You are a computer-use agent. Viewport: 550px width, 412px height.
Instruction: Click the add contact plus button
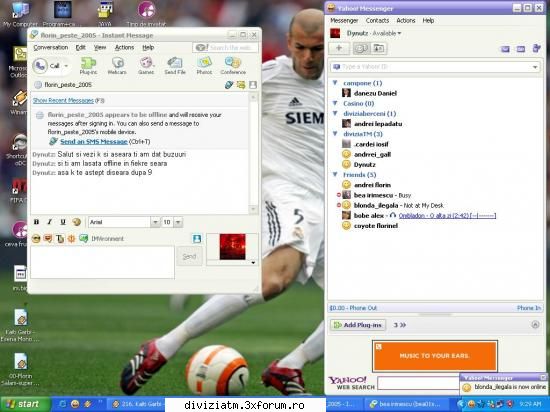coord(339,48)
